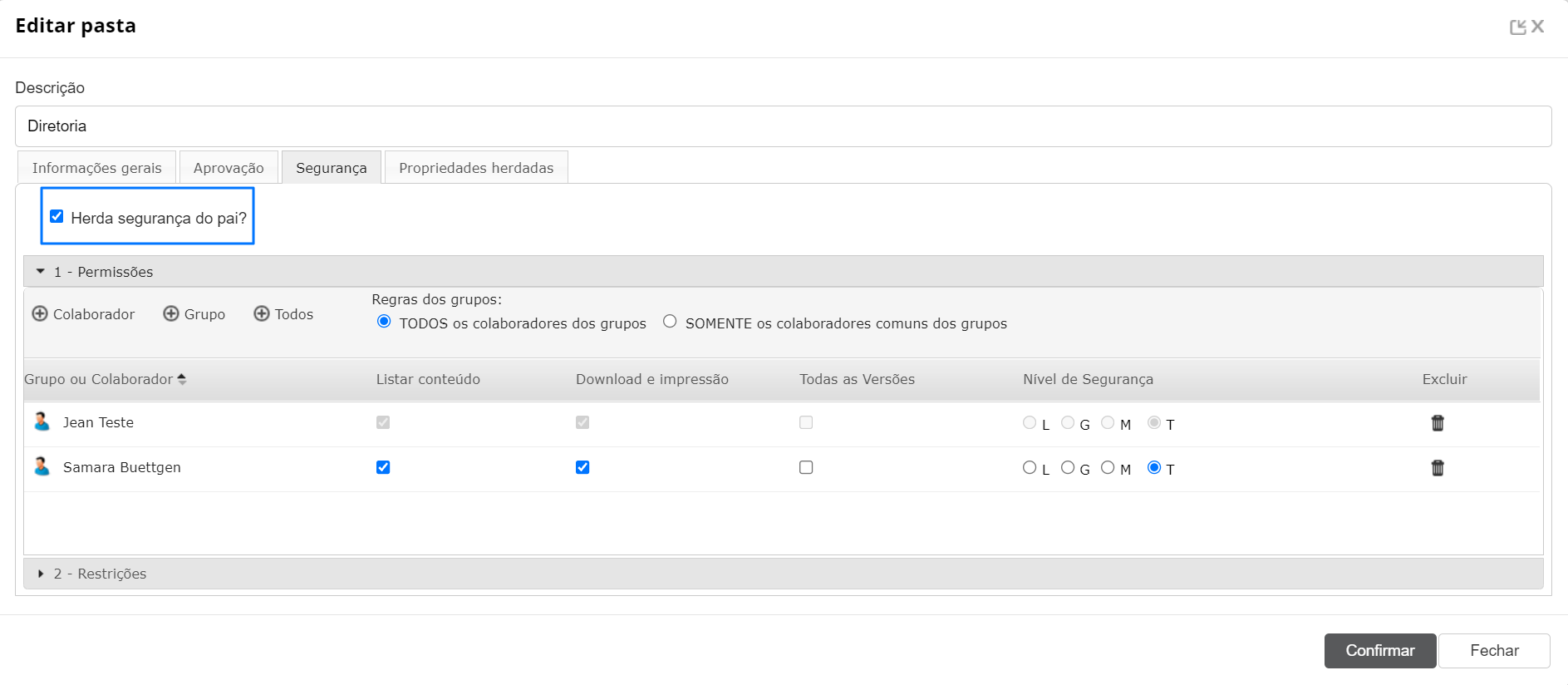
Task: Close the Editar pasta dialog
Action: (1538, 27)
